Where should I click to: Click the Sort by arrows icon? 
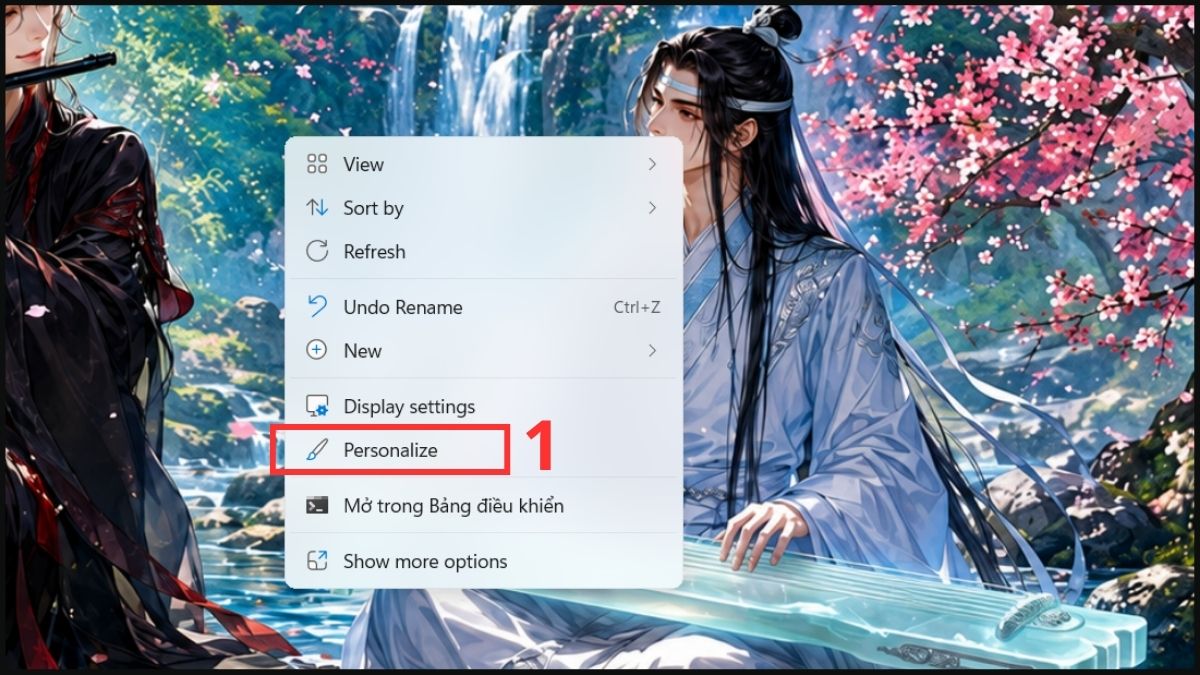click(x=317, y=208)
